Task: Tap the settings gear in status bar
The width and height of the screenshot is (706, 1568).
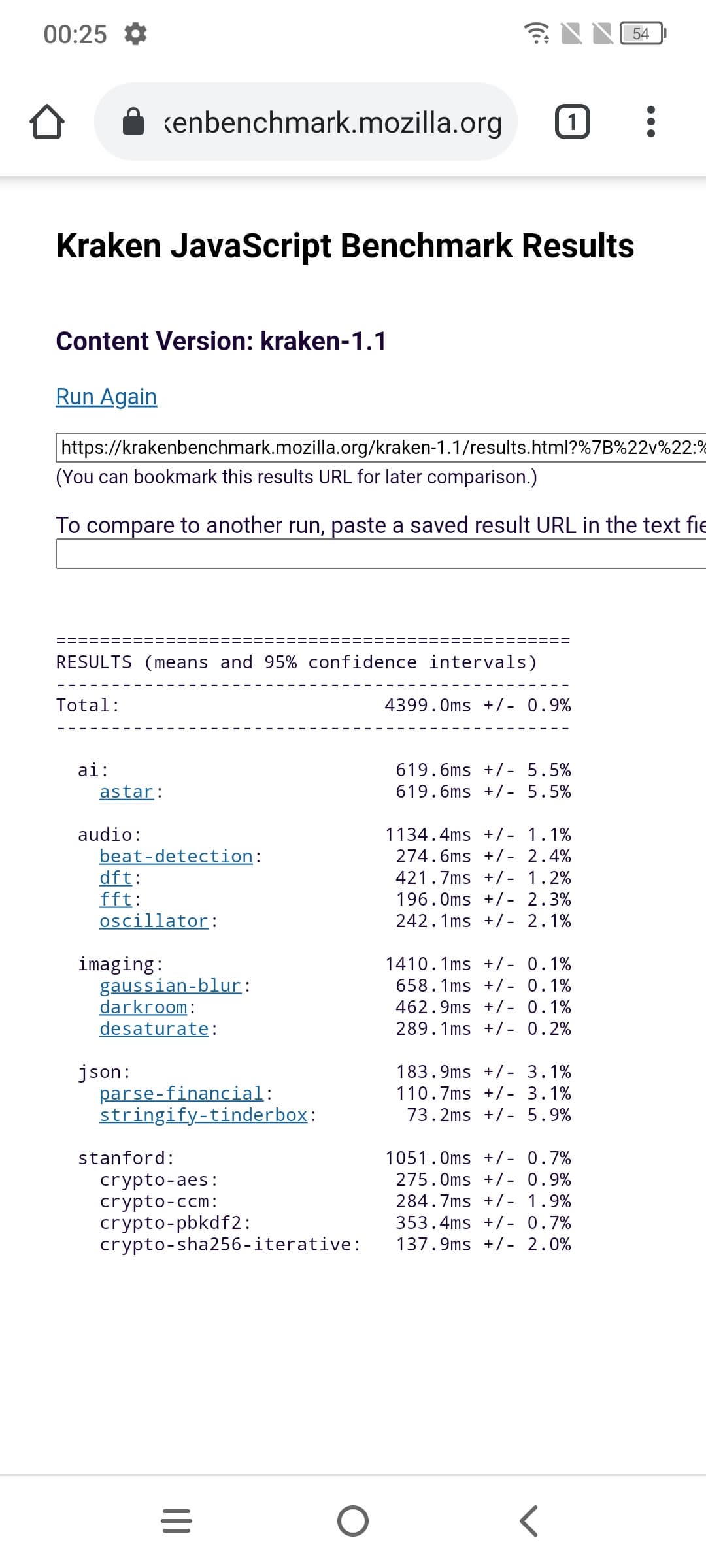Action: [x=135, y=33]
